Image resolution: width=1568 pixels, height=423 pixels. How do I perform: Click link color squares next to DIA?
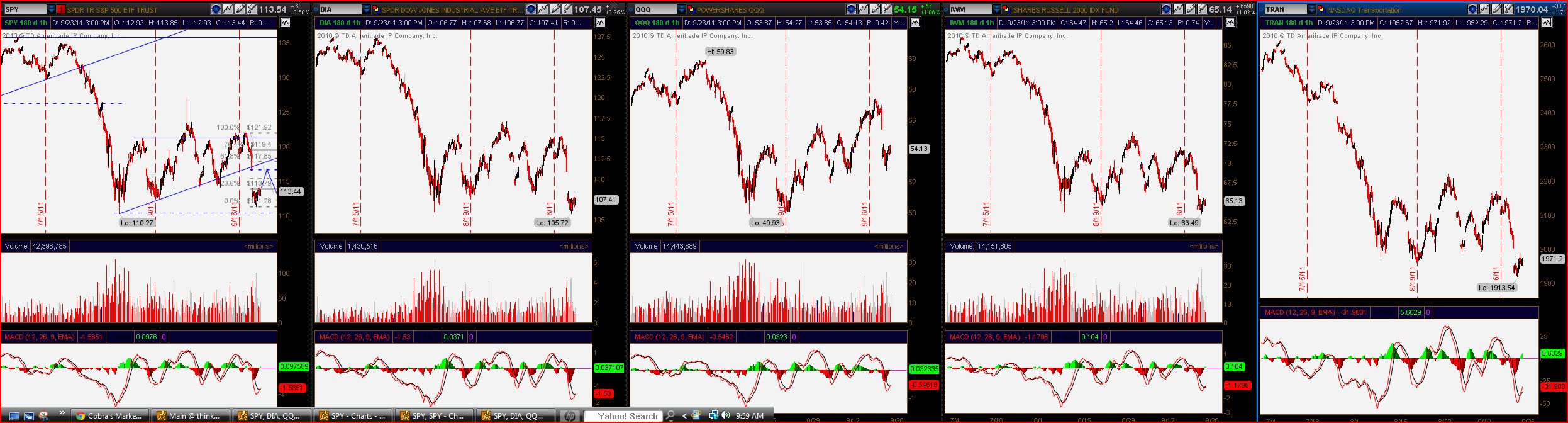tap(376, 9)
